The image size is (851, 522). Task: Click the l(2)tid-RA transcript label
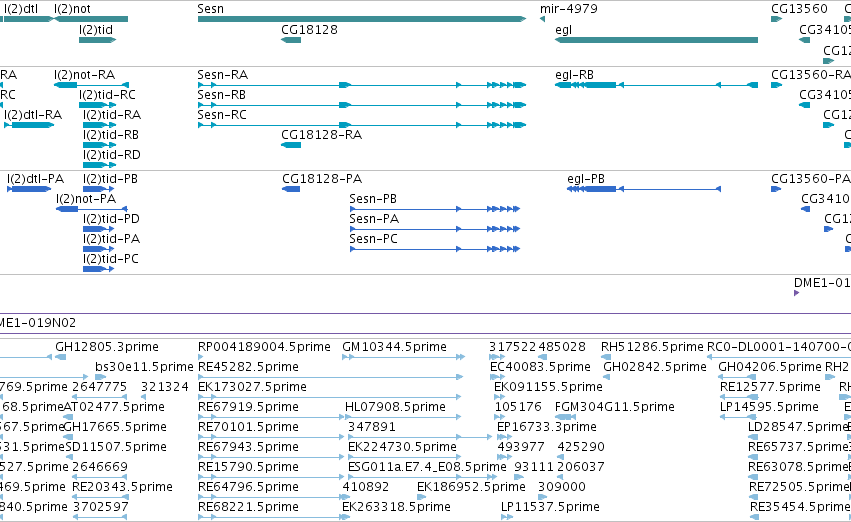(x=112, y=115)
